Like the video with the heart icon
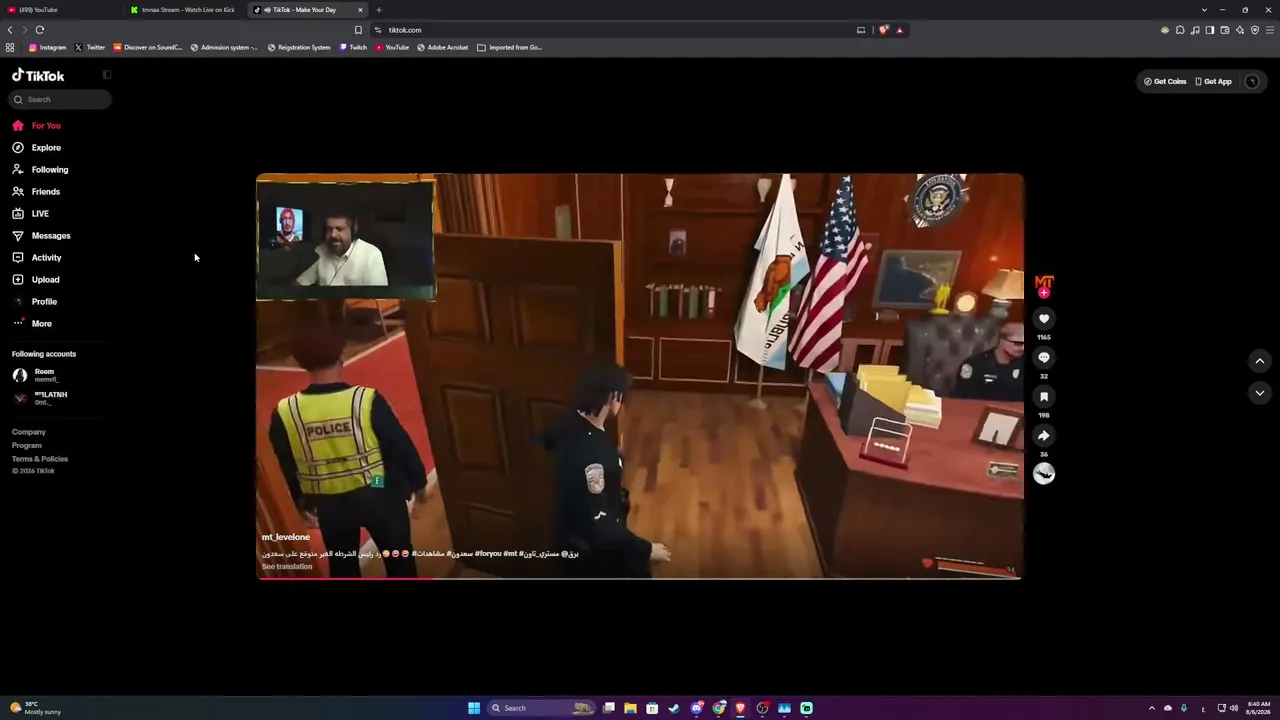The width and height of the screenshot is (1280, 720). coord(1044,319)
